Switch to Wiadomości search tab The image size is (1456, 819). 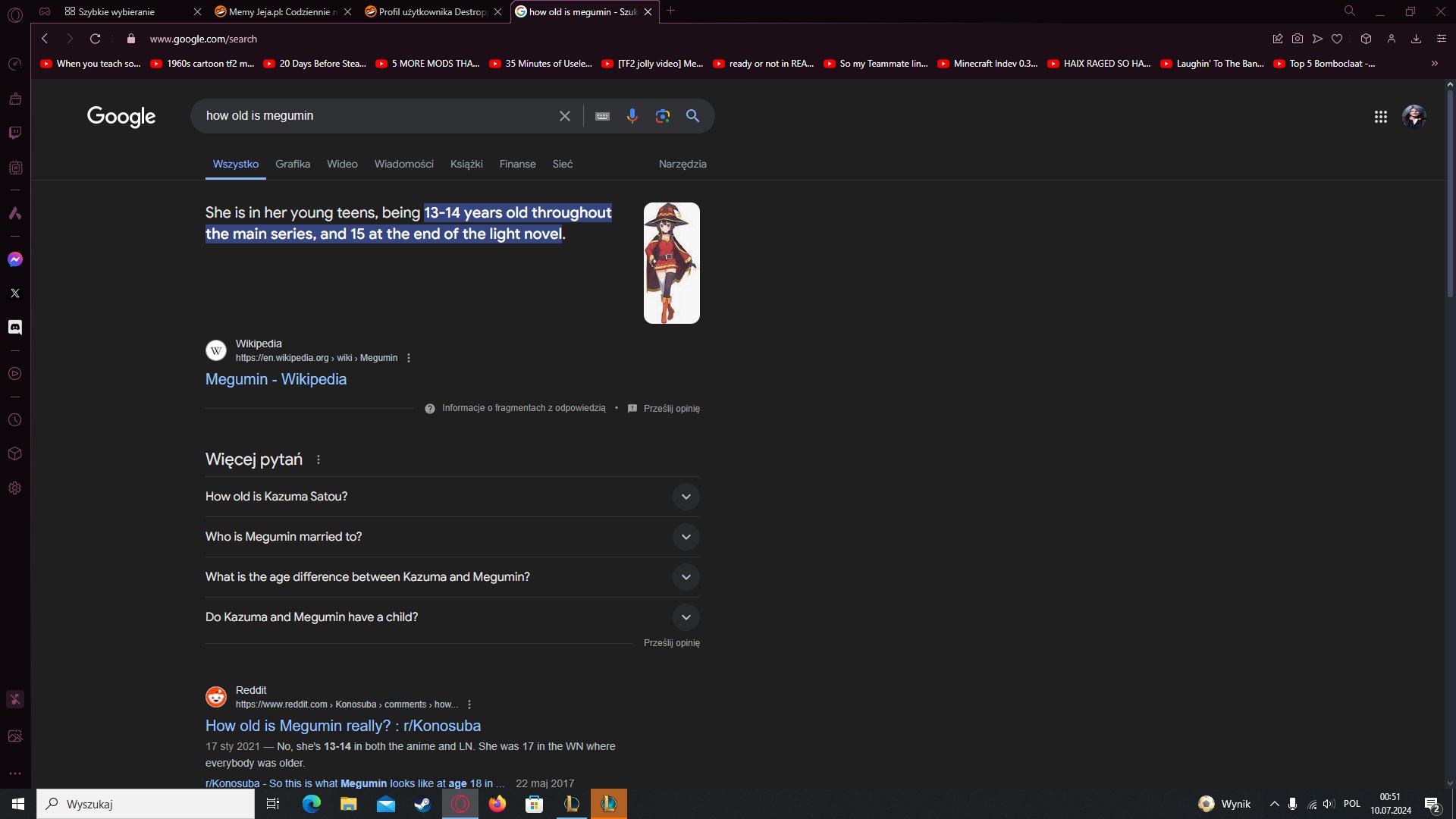click(x=404, y=164)
